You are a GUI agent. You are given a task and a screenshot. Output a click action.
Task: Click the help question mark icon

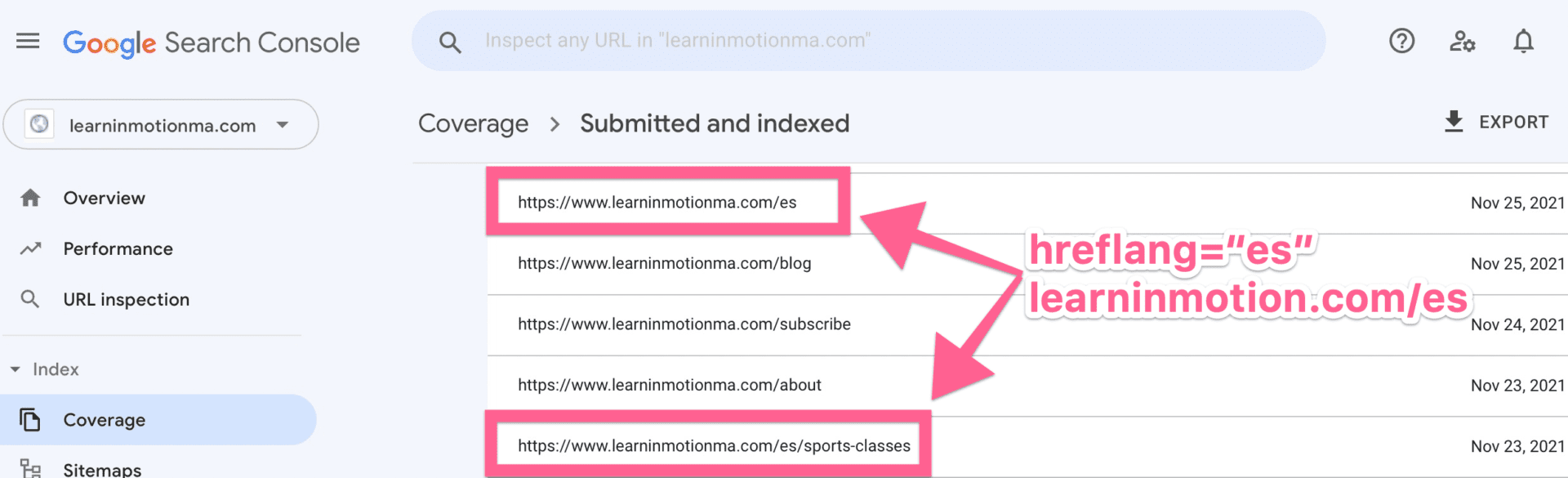point(1401,41)
